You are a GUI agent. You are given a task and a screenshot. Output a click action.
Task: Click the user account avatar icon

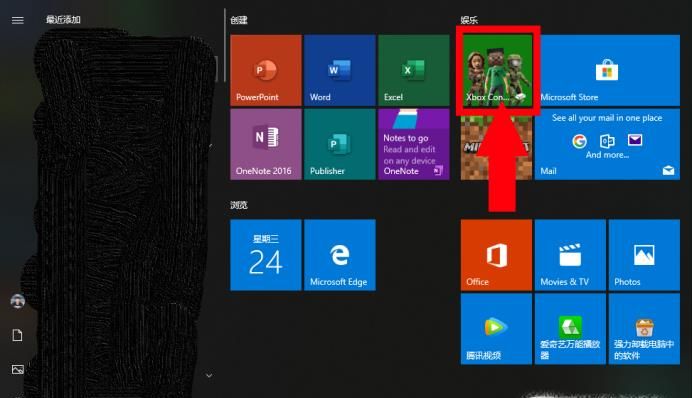[18, 301]
